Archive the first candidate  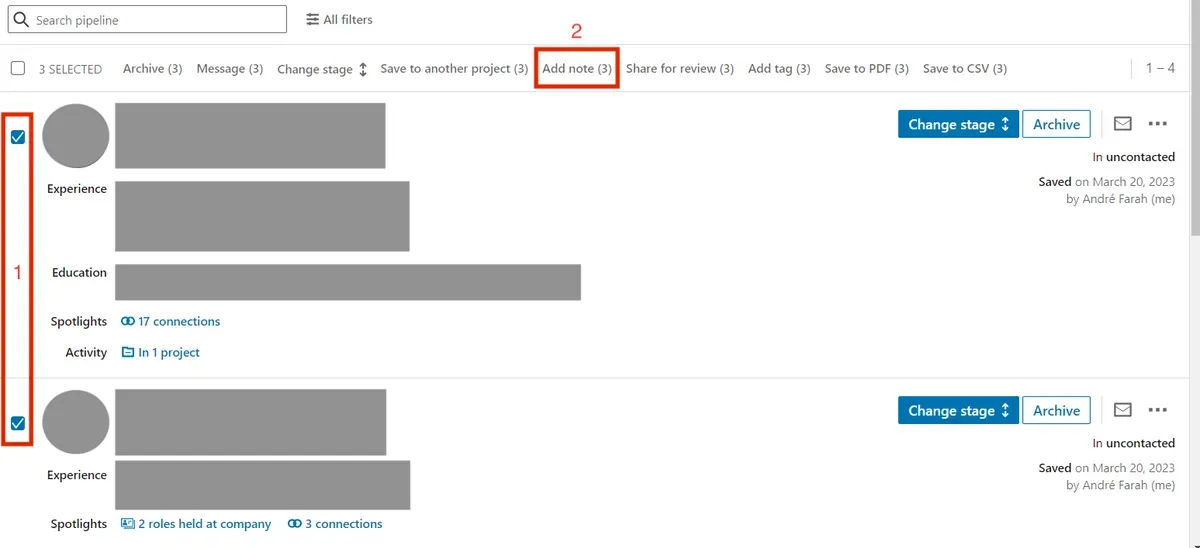click(x=1056, y=124)
